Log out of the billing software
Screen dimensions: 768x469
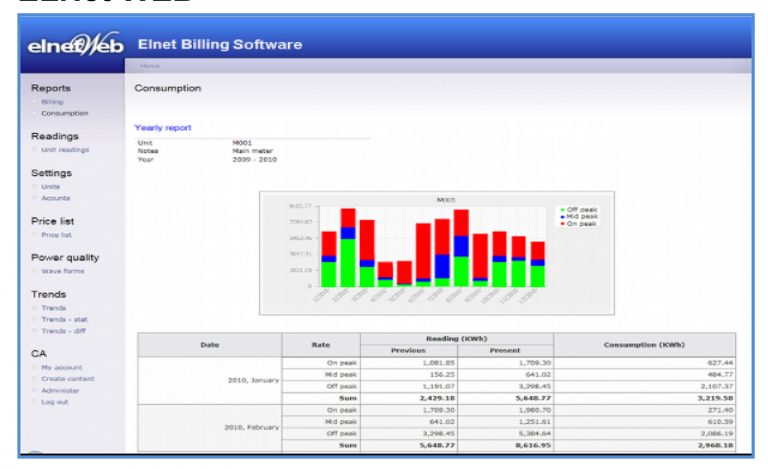[55, 402]
